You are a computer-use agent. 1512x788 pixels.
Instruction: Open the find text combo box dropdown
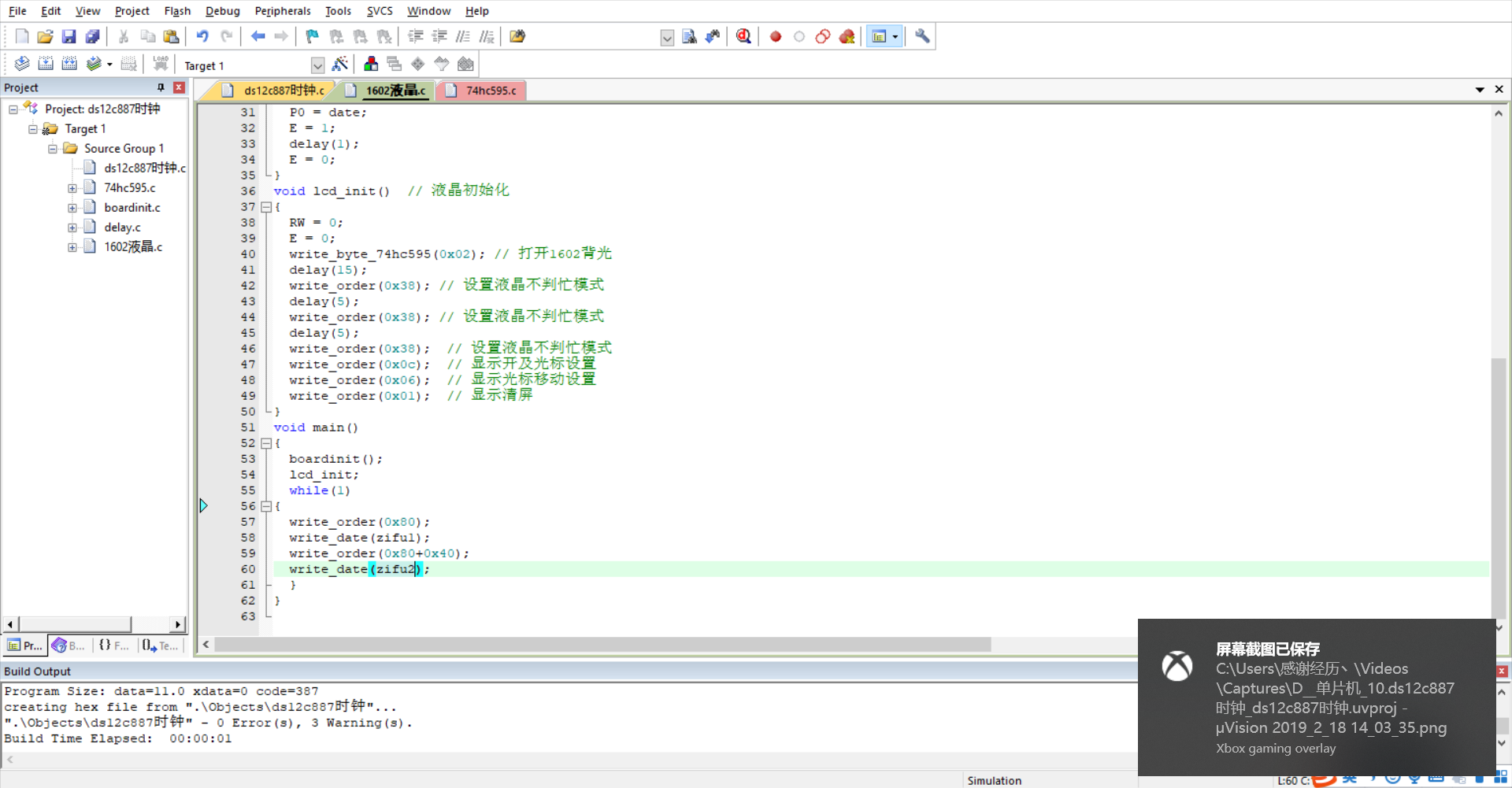click(x=667, y=38)
